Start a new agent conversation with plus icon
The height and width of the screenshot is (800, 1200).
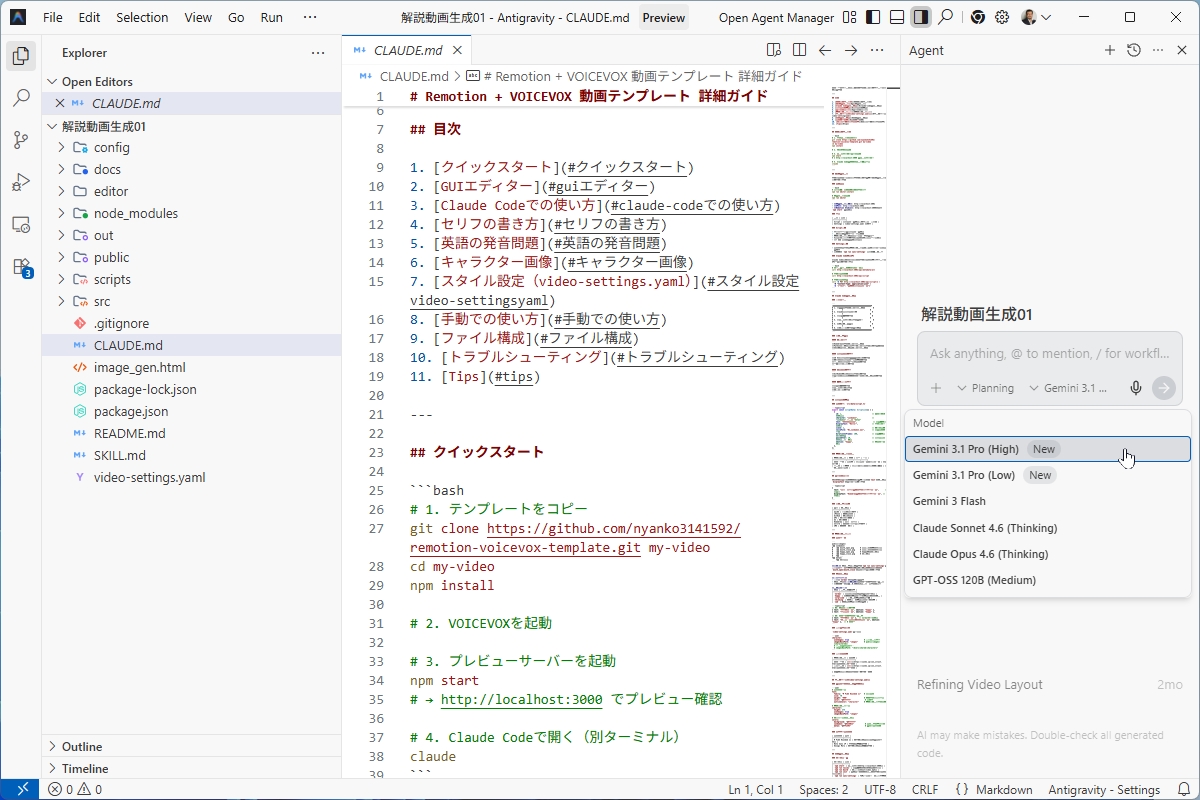[x=1109, y=50]
